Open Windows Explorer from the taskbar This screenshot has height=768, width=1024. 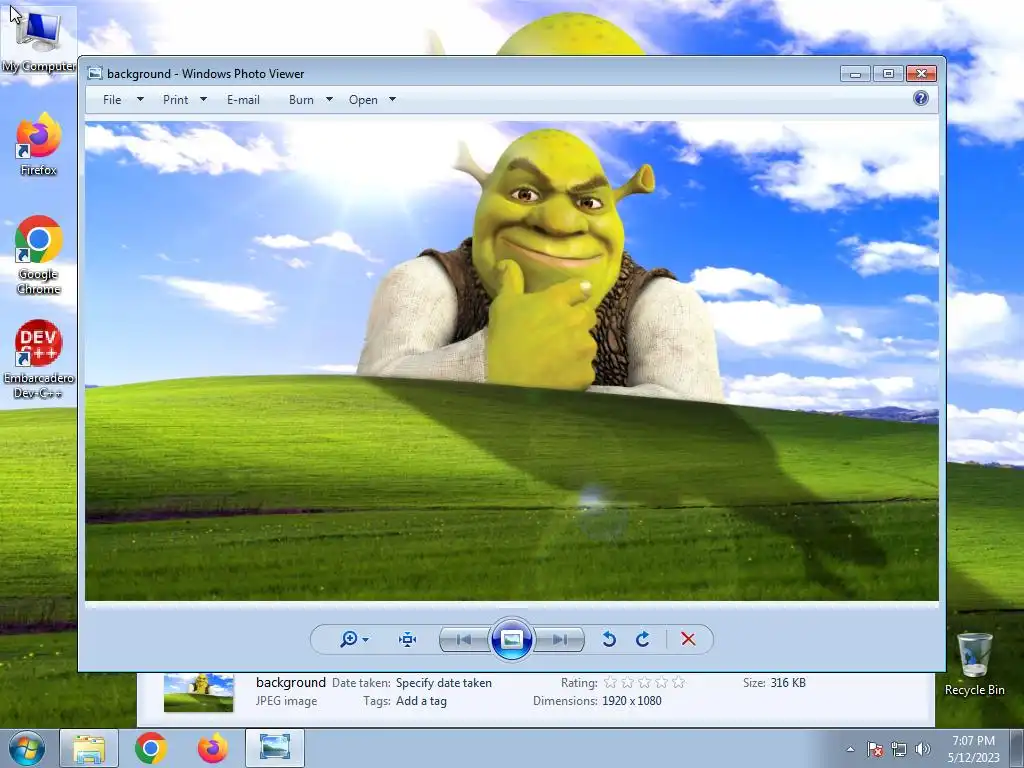(x=89, y=748)
